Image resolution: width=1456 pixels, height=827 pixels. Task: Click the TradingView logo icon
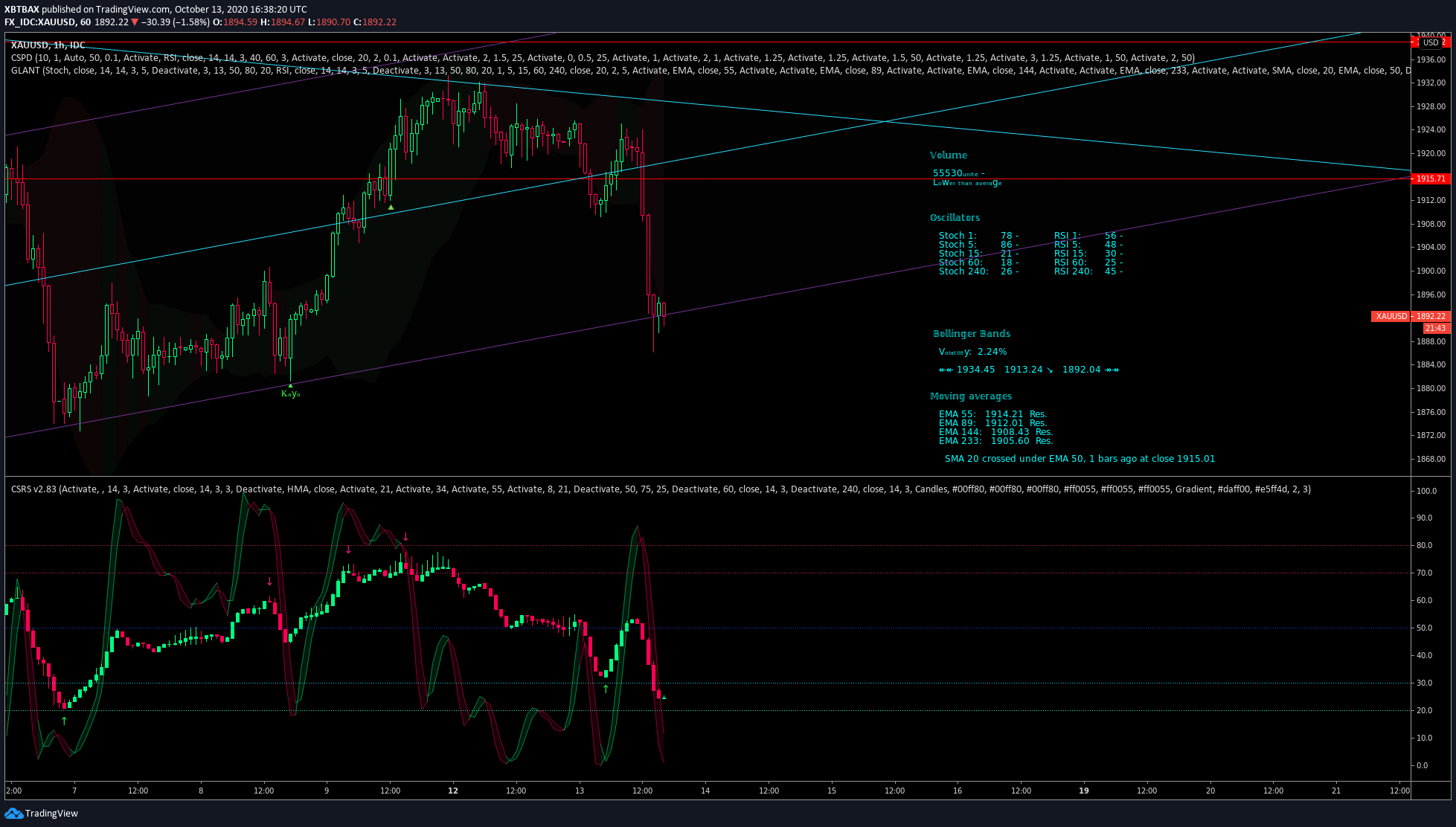(x=13, y=813)
